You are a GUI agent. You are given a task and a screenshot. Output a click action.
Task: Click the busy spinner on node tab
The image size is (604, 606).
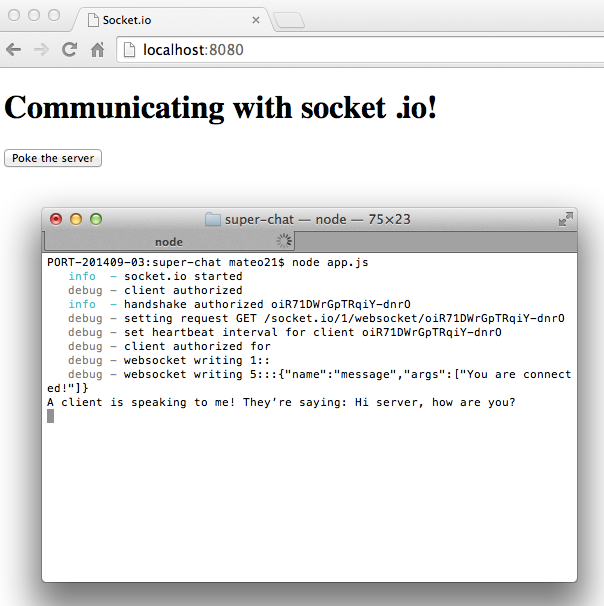pos(284,241)
